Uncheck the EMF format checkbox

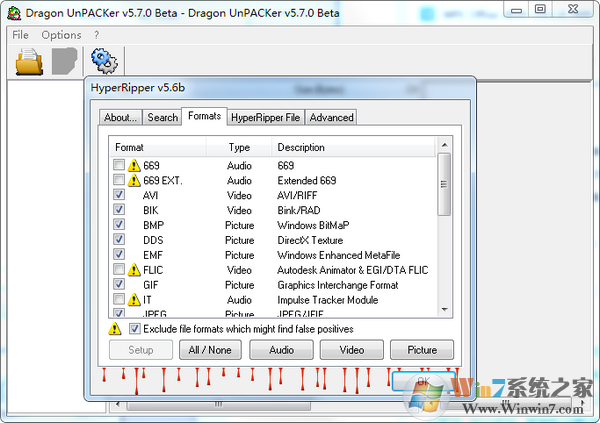(119, 254)
